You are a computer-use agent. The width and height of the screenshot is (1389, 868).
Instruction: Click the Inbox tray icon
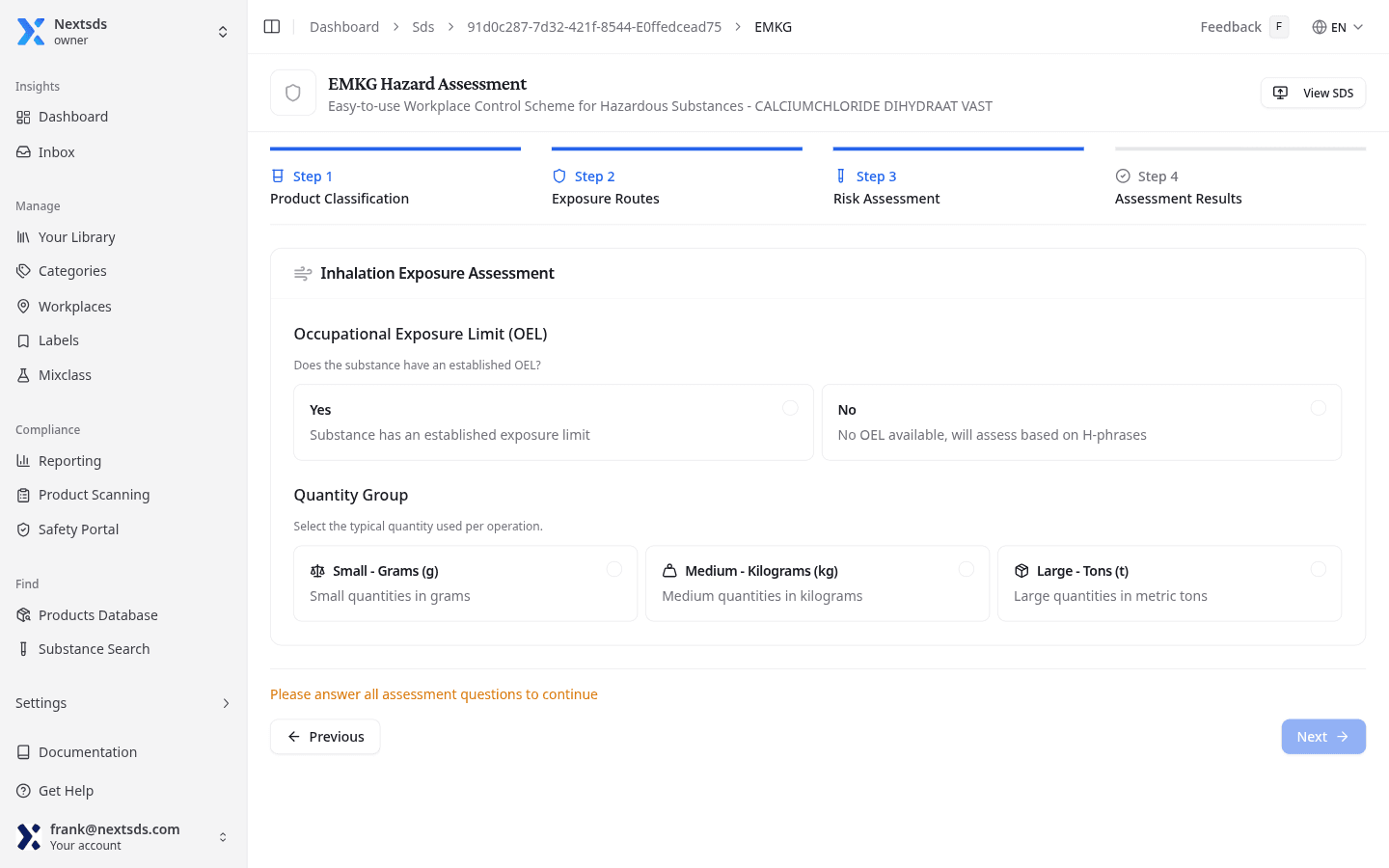[23, 152]
